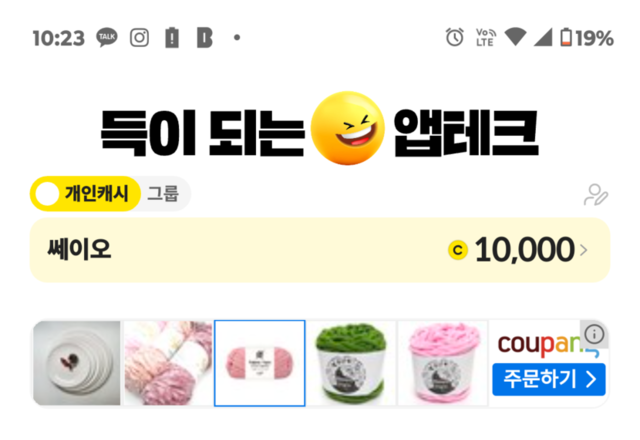Open the green yarn ball thumbnail
The height and width of the screenshot is (440, 640).
pos(351,363)
